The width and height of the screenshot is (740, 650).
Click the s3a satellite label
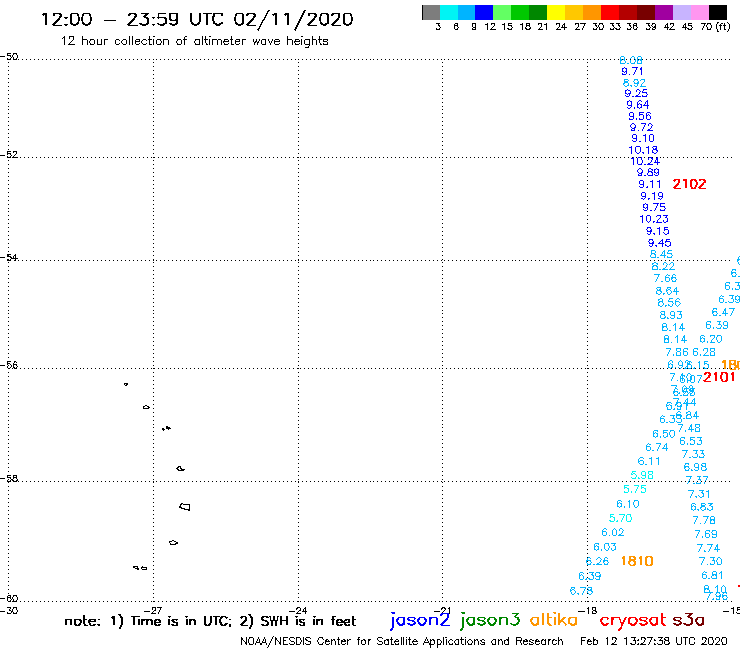pos(688,621)
